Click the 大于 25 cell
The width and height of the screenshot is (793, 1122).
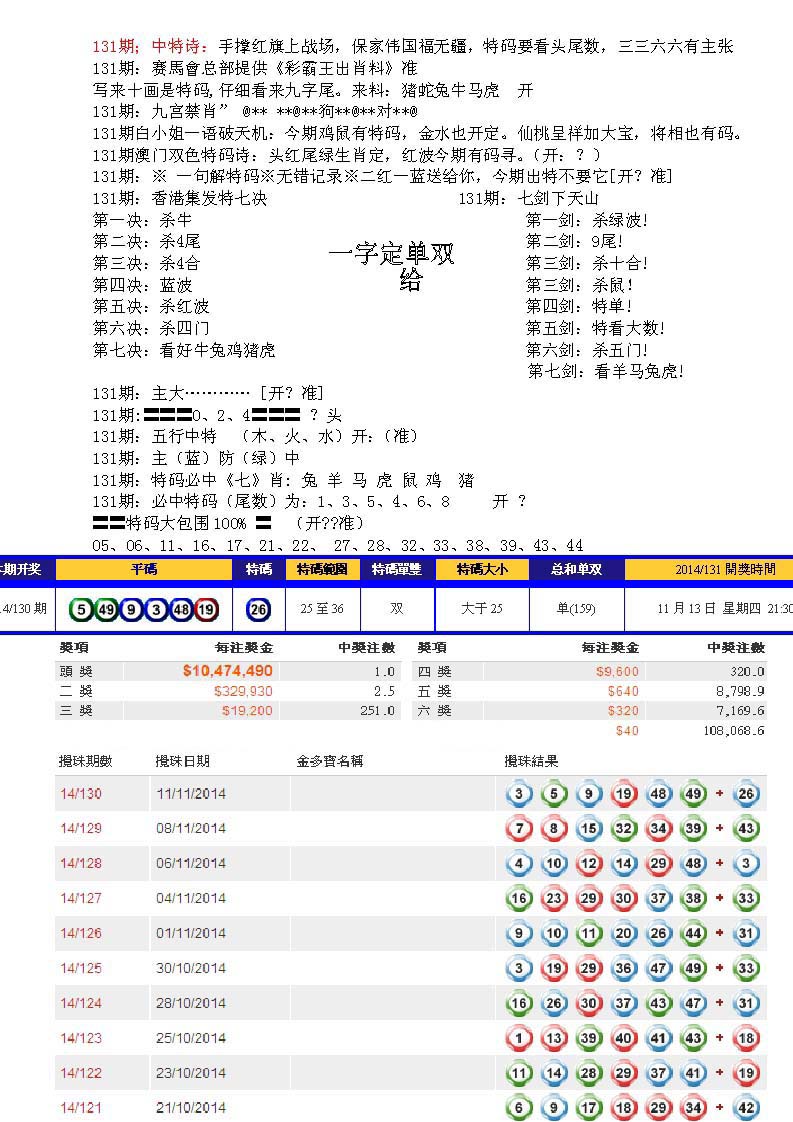pos(482,609)
